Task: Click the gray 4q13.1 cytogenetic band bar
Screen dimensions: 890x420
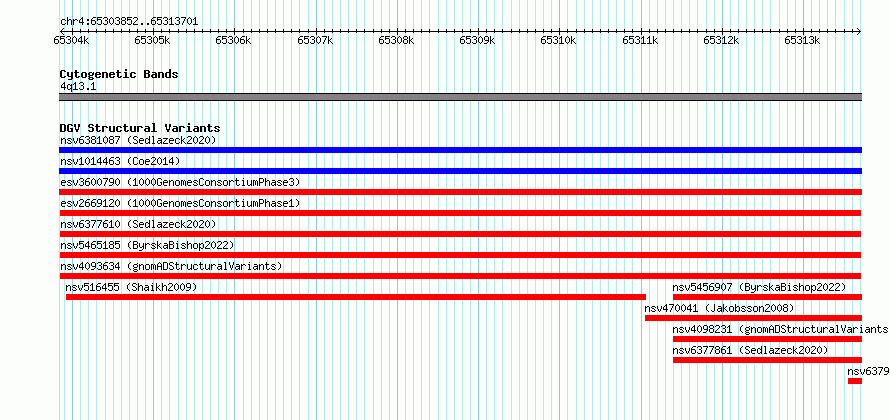Action: (x=460, y=97)
